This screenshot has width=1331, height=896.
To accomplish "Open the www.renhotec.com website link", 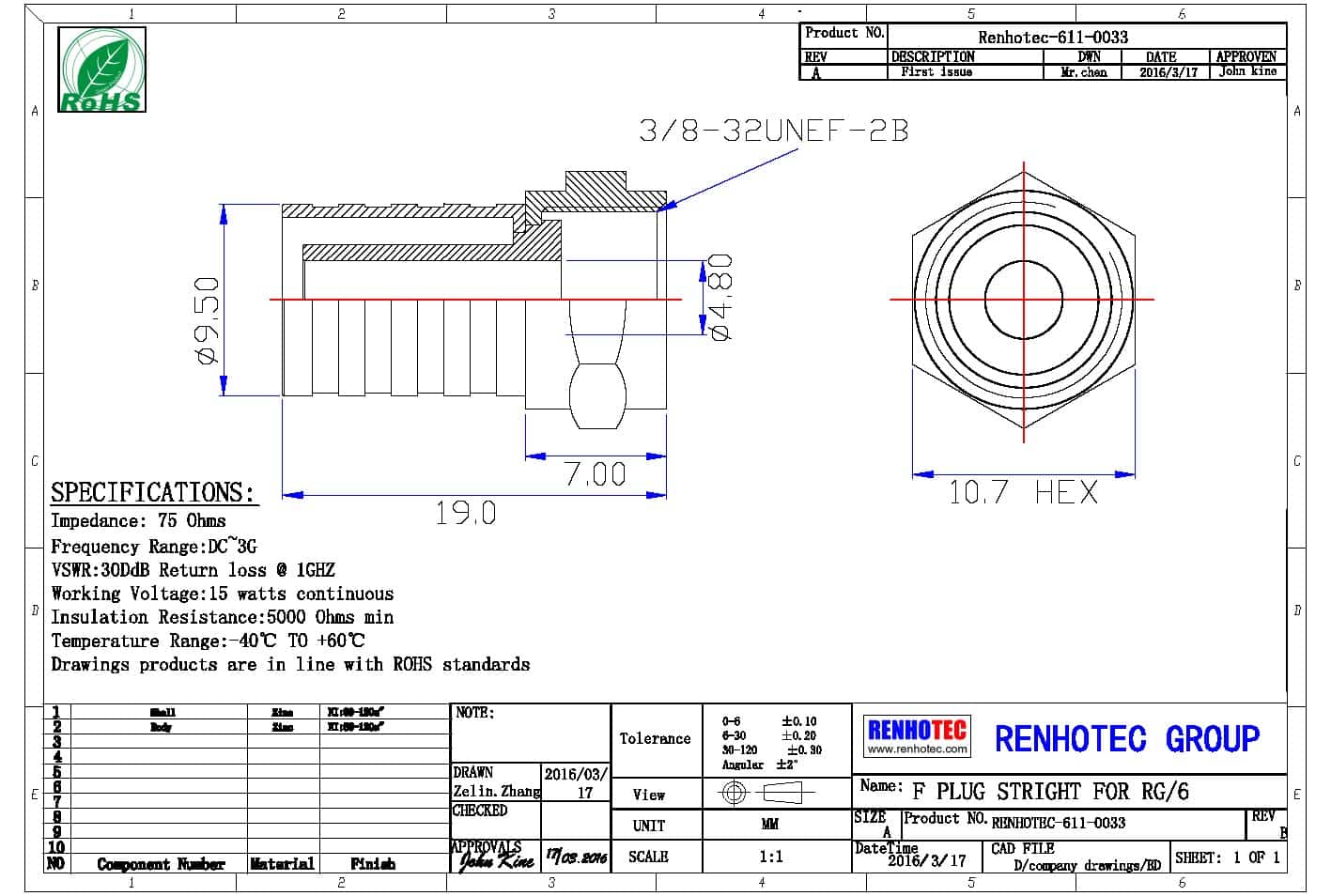I will coord(916,749).
